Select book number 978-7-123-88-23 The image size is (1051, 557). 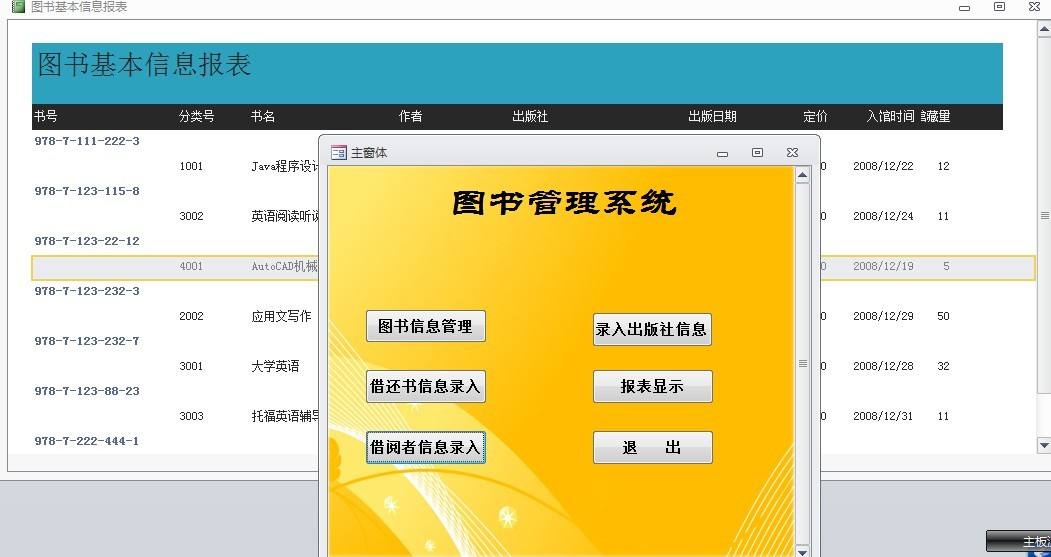pos(87,391)
